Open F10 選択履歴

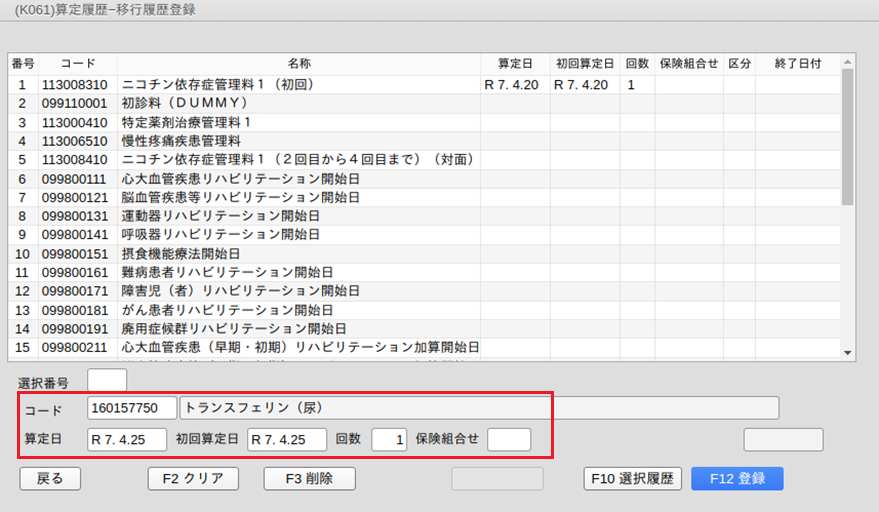(633, 479)
